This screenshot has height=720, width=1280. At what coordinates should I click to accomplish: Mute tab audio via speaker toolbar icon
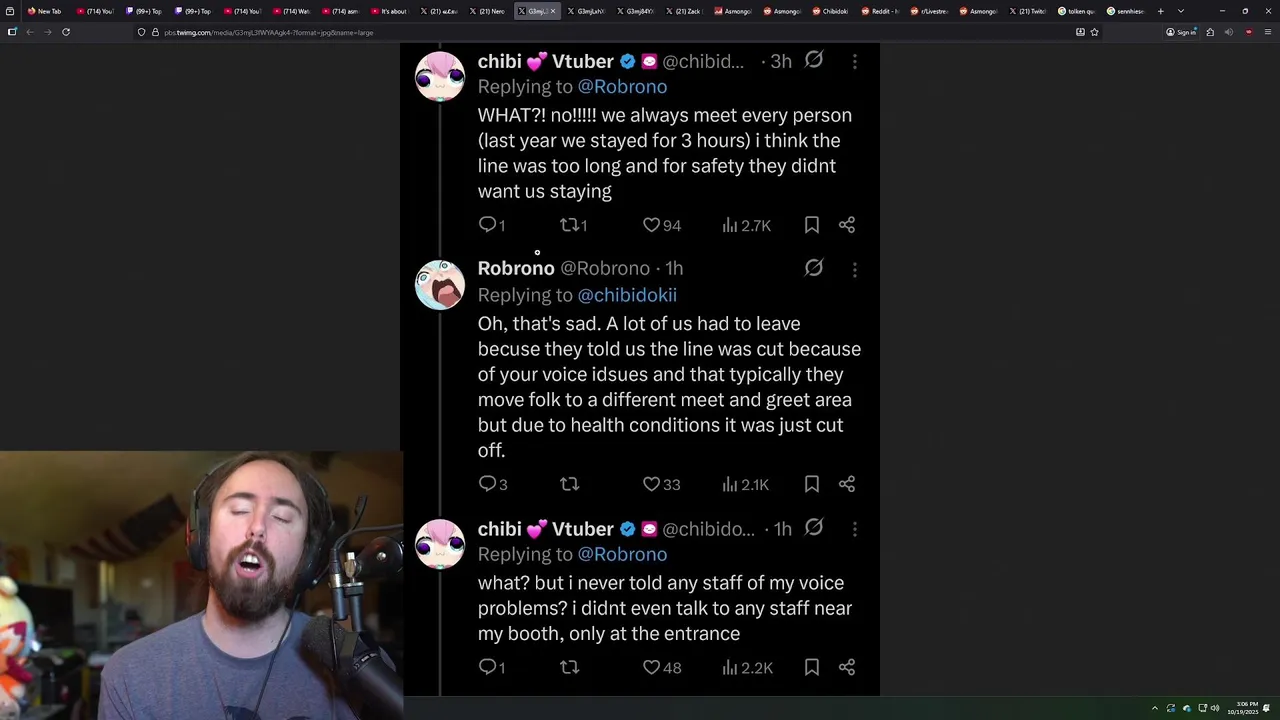[x=1228, y=32]
